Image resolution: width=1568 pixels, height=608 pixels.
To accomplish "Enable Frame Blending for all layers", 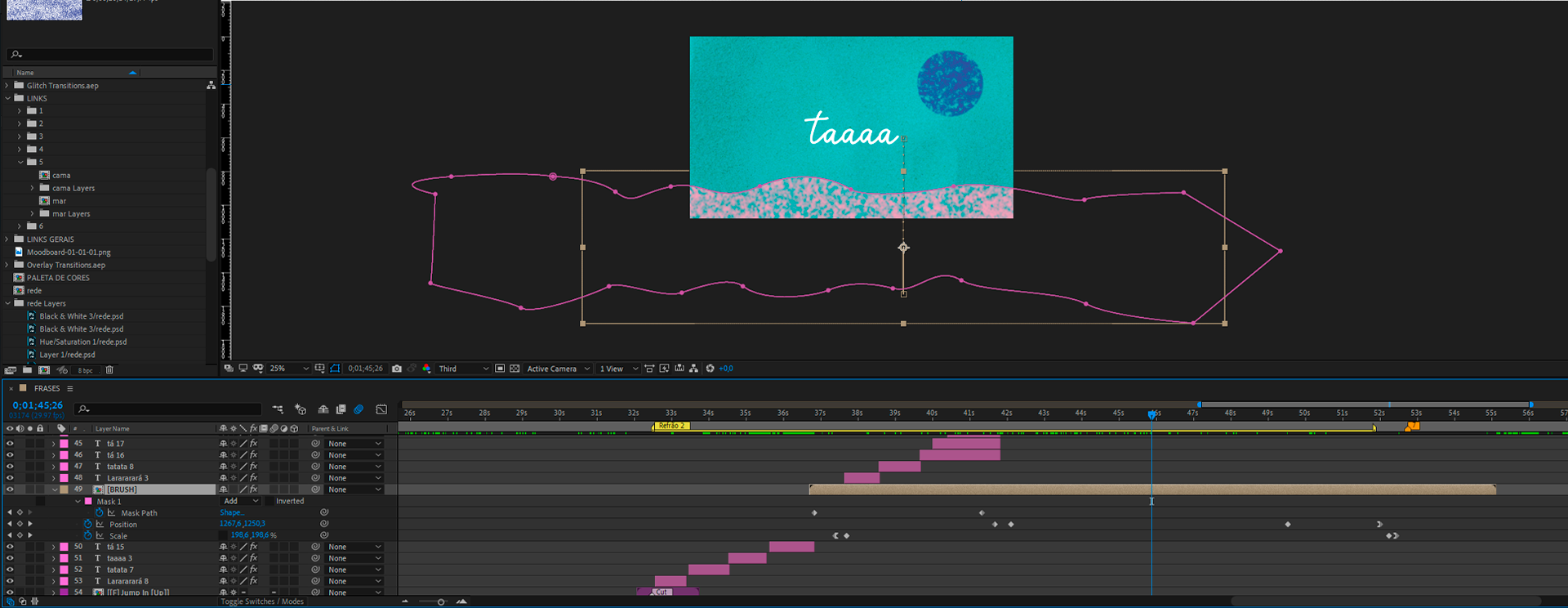I will click(341, 409).
